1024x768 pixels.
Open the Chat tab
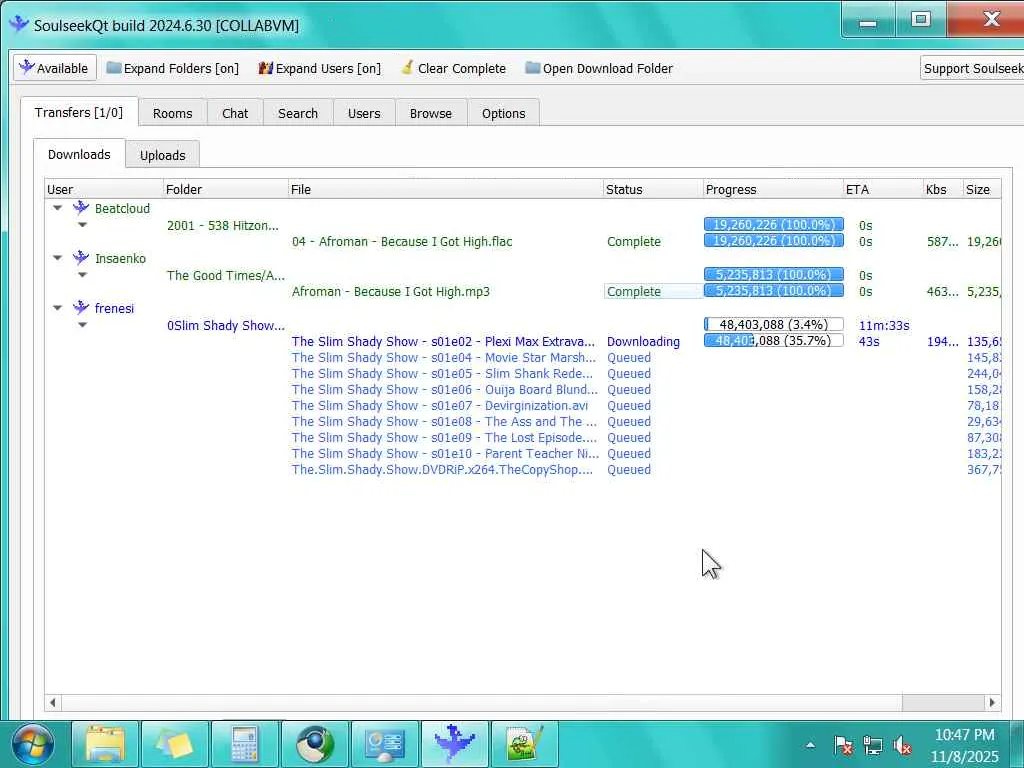click(x=235, y=113)
